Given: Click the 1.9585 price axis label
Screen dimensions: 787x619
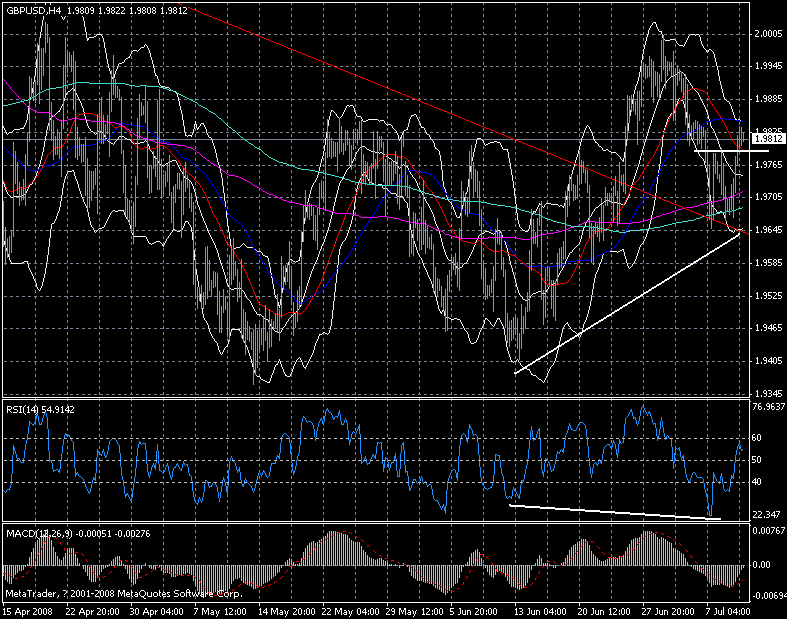Looking at the screenshot, I should [x=768, y=263].
